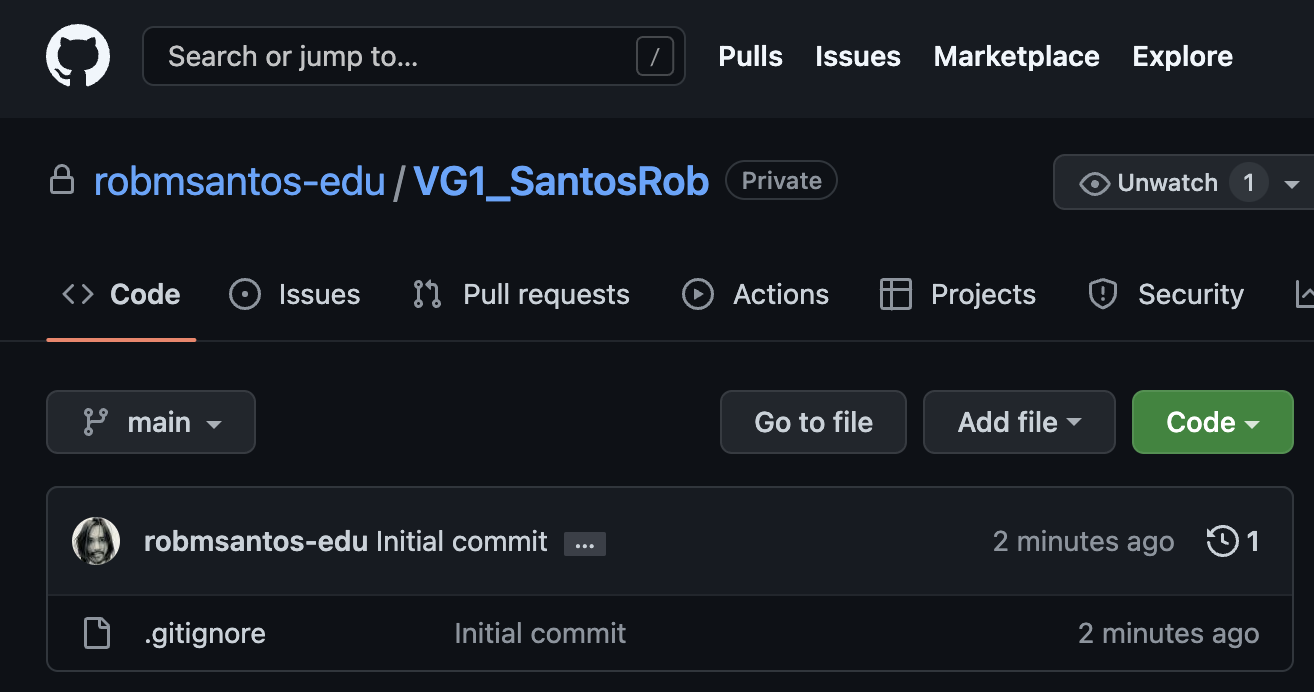Click the GitHub Octocat logo
This screenshot has height=692, width=1314.
(x=78, y=56)
